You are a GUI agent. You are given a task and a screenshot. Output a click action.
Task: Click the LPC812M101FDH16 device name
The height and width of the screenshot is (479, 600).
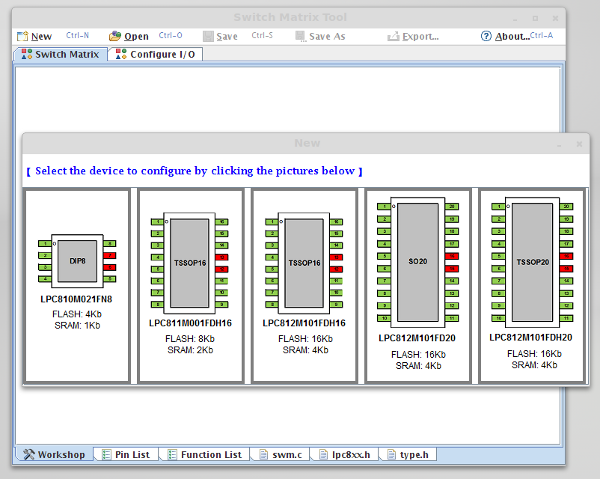[304, 323]
